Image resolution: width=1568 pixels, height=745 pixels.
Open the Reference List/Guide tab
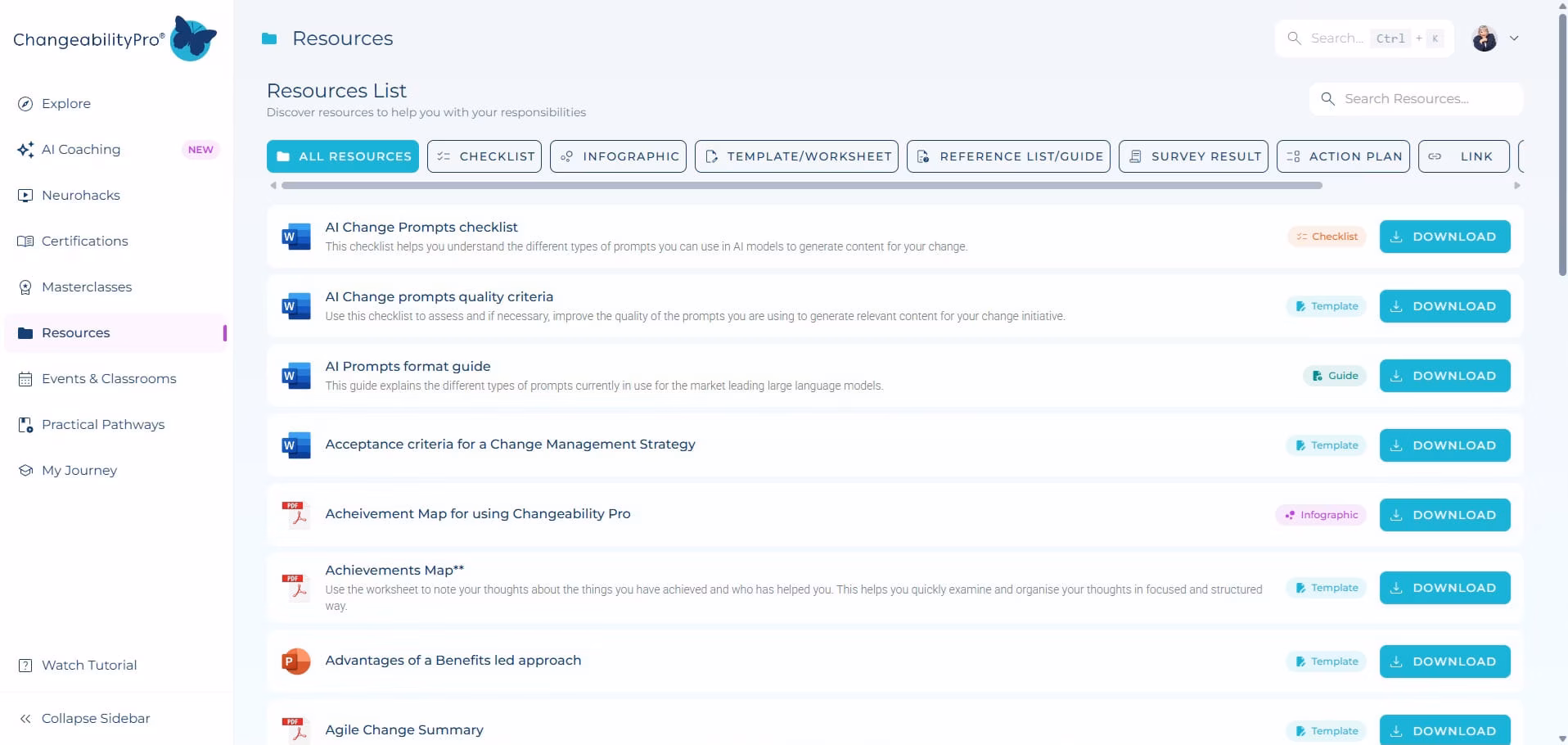(1008, 156)
